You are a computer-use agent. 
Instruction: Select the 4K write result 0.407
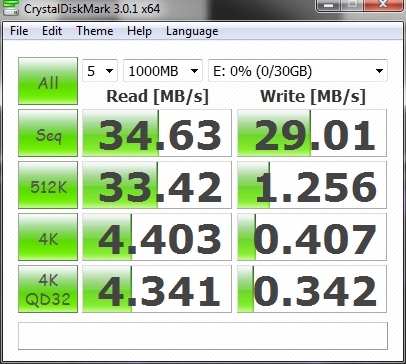tap(312, 237)
